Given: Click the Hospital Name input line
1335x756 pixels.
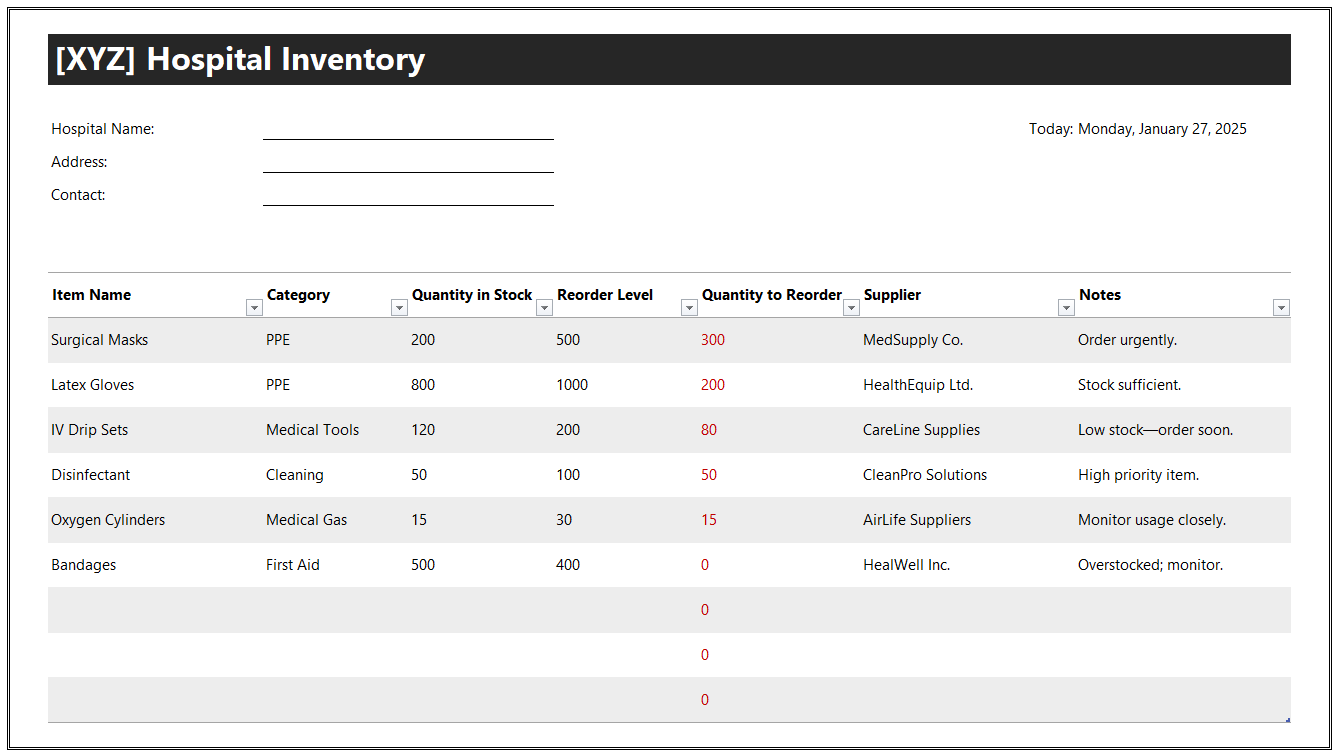Looking at the screenshot, I should (x=408, y=129).
